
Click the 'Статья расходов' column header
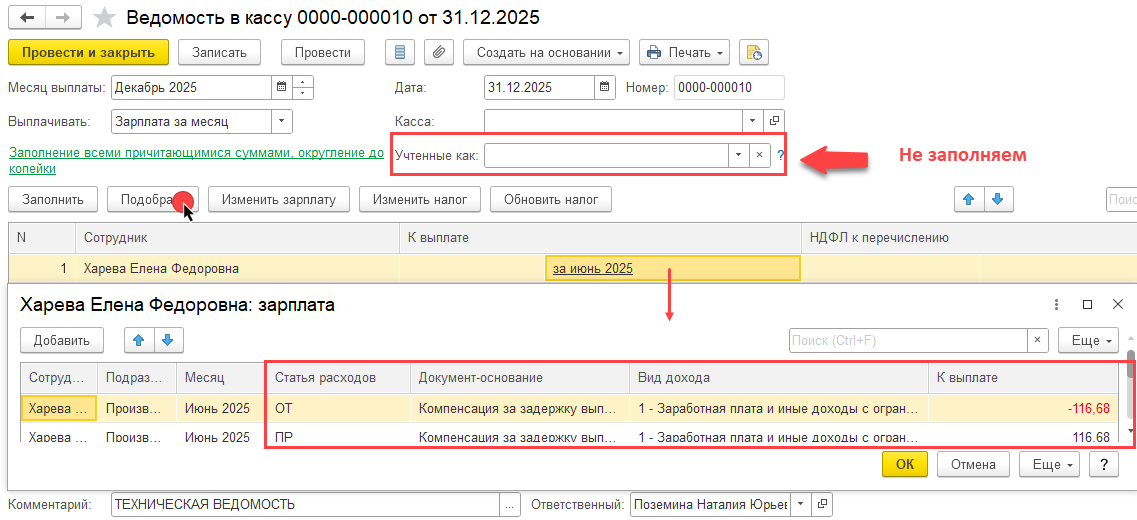pos(339,378)
